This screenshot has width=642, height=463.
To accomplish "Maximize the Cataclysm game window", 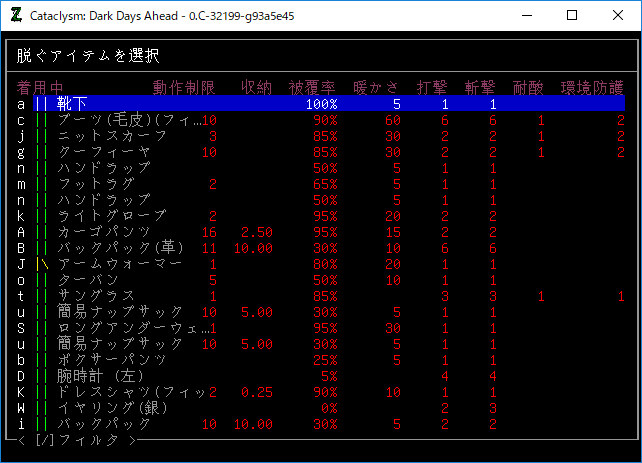I will [x=571, y=16].
